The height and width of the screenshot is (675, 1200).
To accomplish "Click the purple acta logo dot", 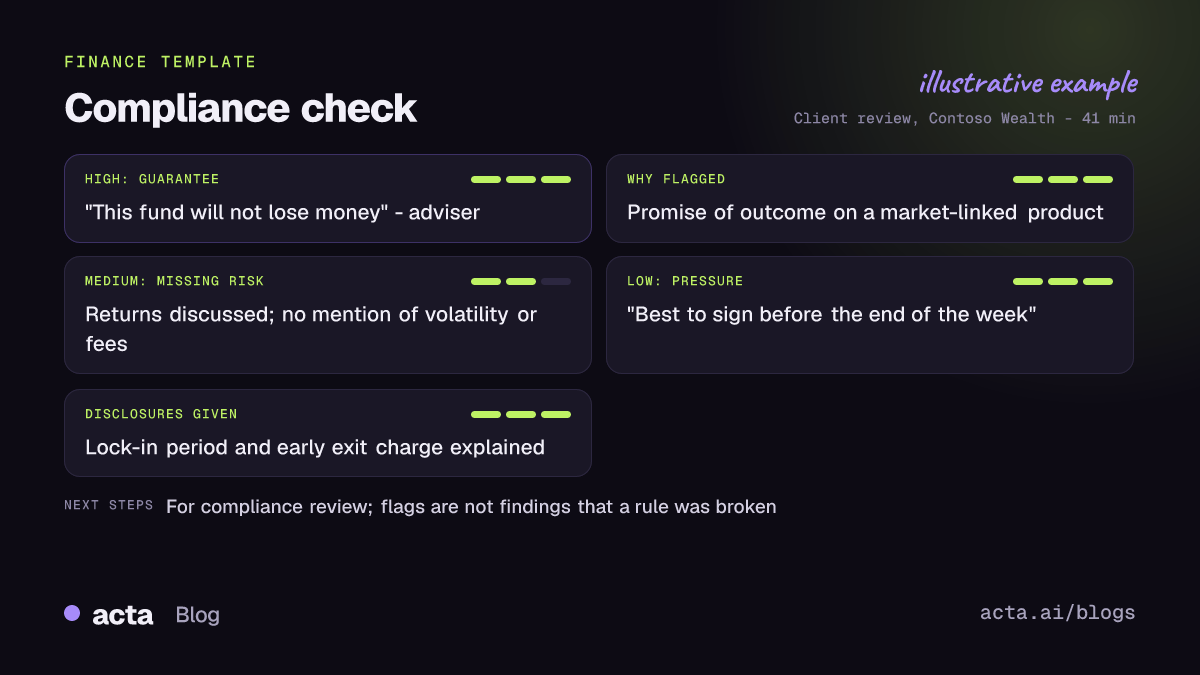I will coord(72,613).
